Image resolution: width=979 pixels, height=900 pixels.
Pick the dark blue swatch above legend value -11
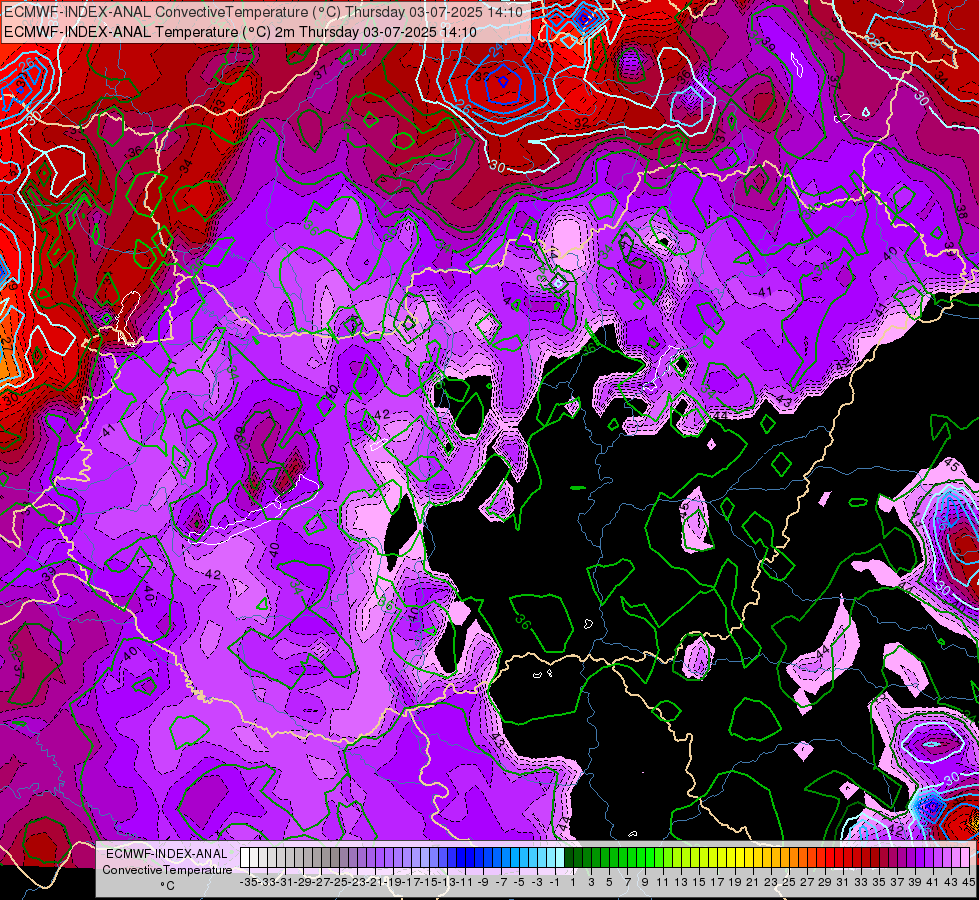pyautogui.click(x=461, y=857)
